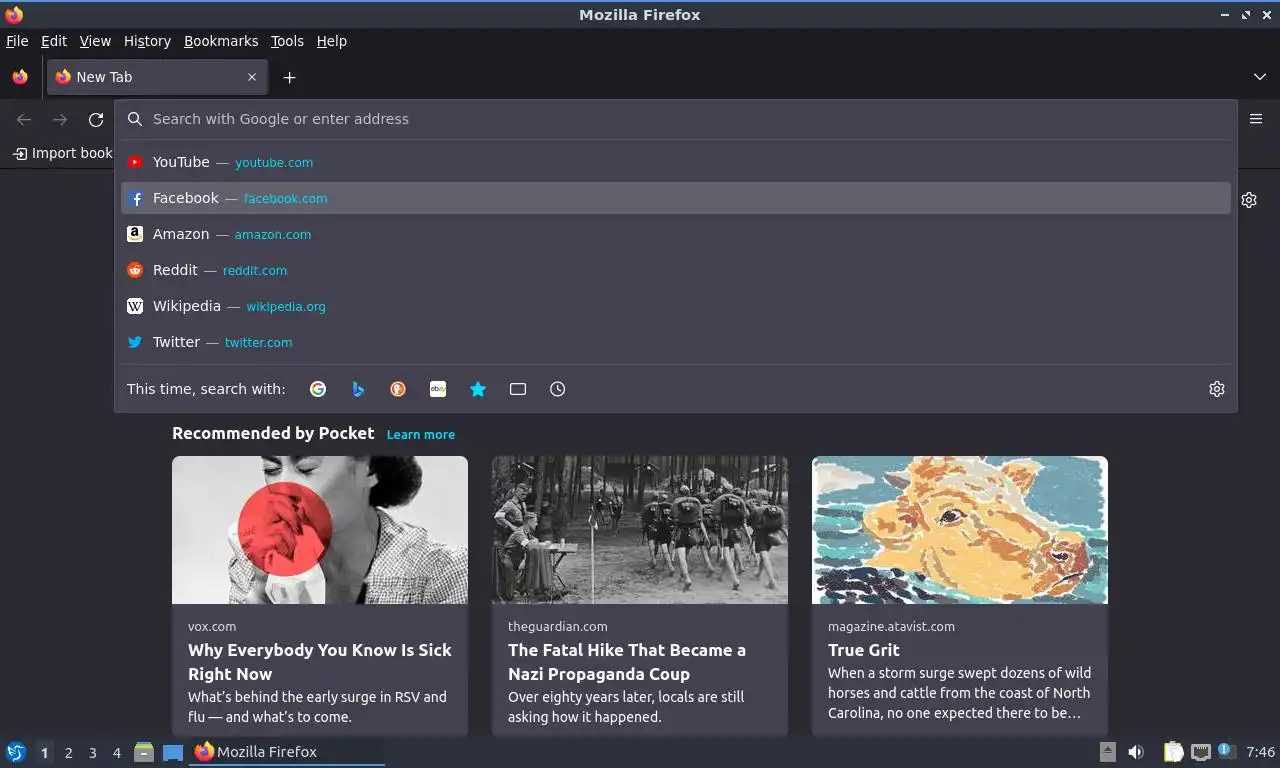Go back one page
1280x768 pixels.
coord(24,119)
